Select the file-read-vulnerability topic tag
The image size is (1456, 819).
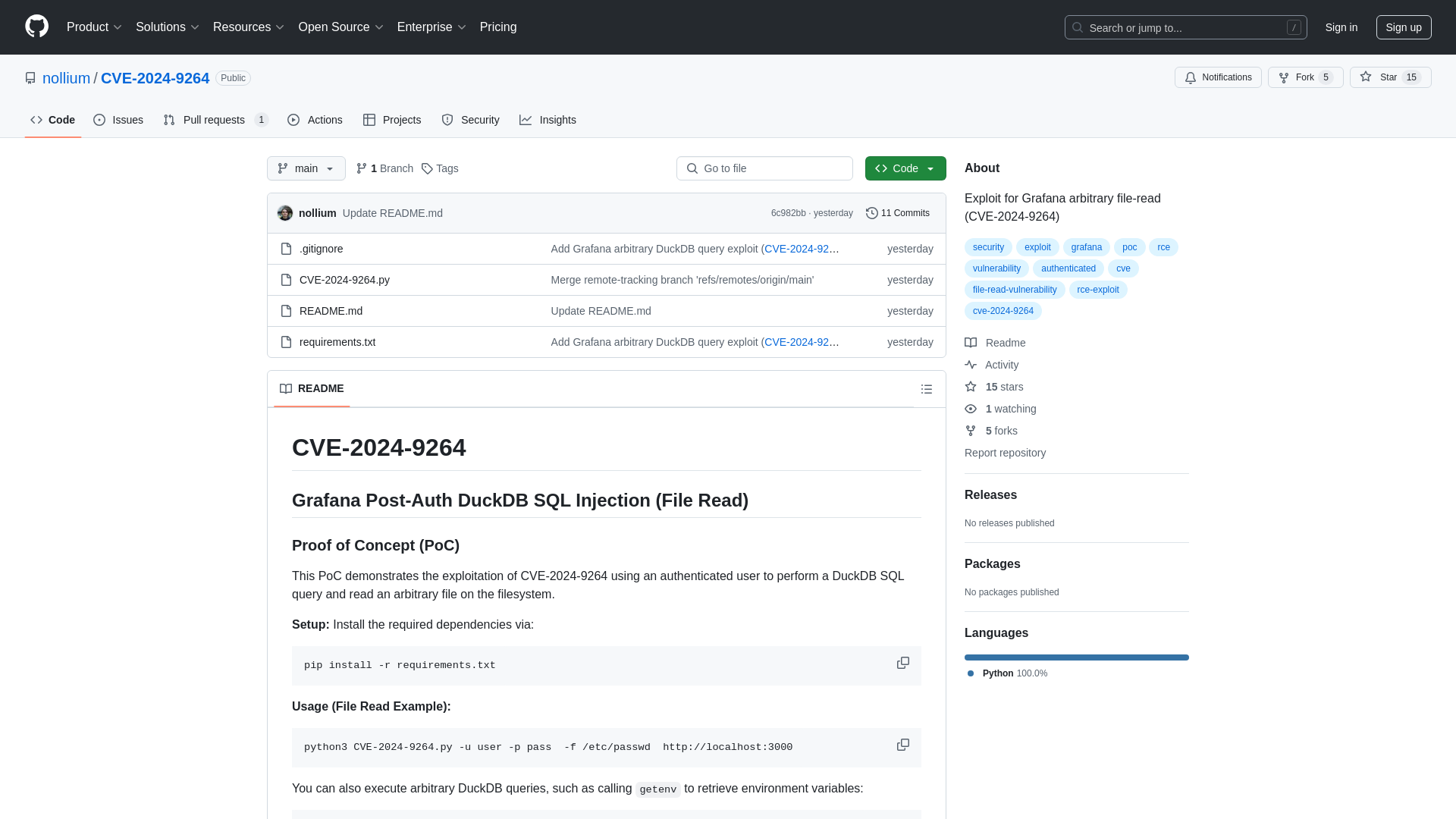(x=1015, y=290)
